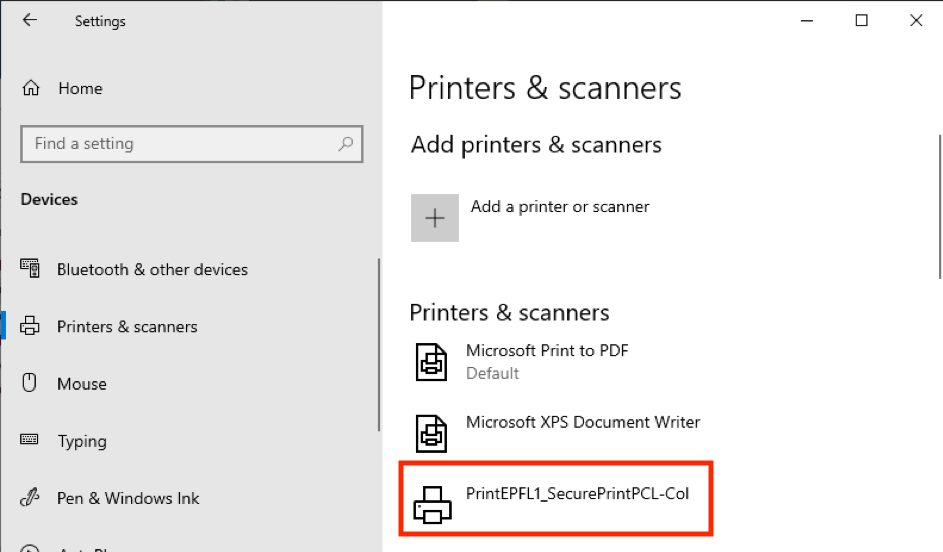Select PrintEPFL1_SecurePrintPCL-Col printer
The image size is (943, 552).
577,494
